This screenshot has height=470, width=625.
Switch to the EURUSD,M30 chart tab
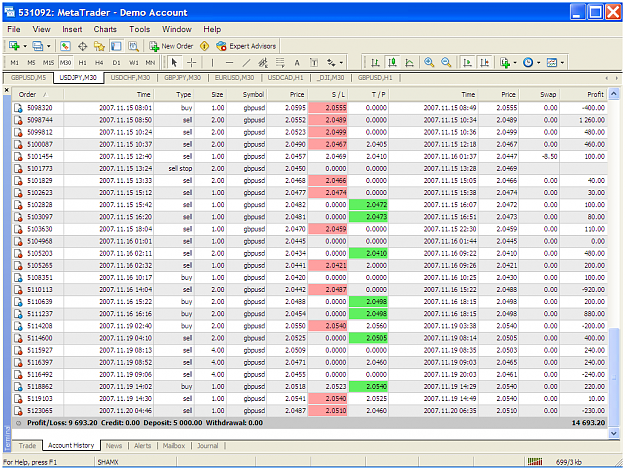pyautogui.click(x=234, y=78)
